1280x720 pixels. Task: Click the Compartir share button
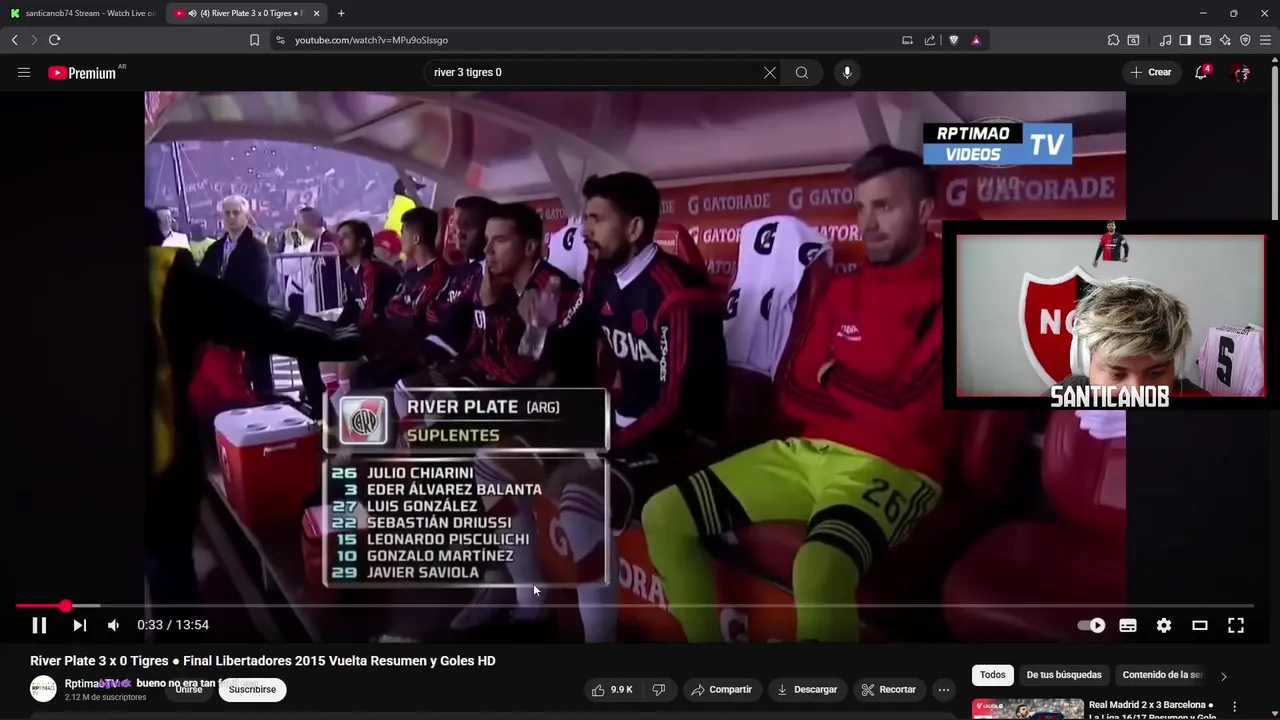click(721, 689)
